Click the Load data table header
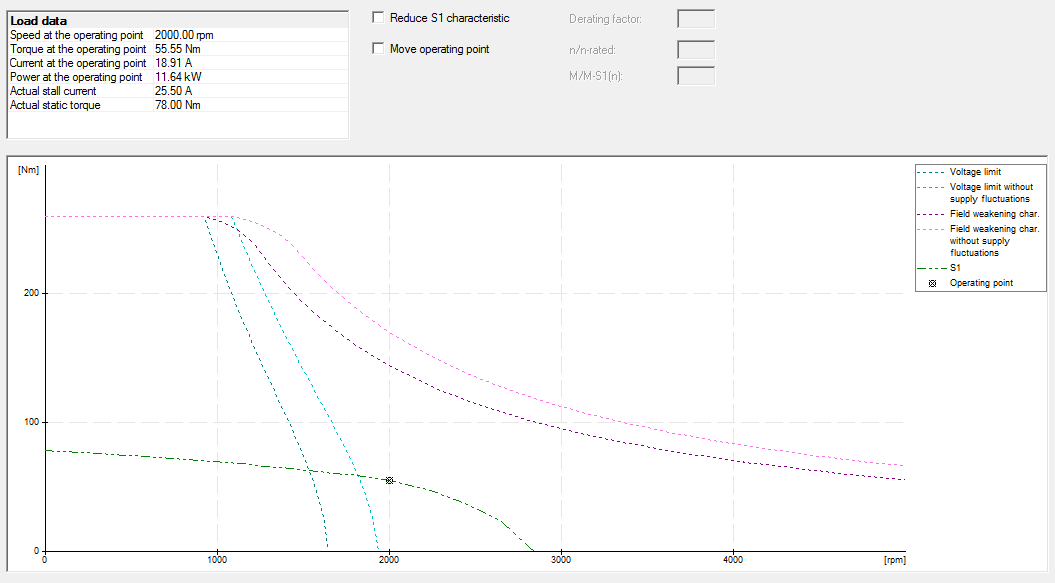The height and width of the screenshot is (583, 1055). click(x=39, y=20)
